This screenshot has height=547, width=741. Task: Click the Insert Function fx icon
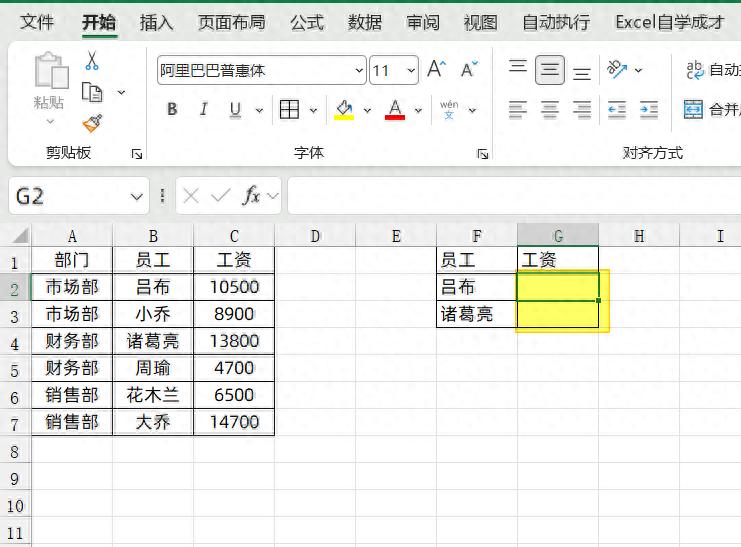(251, 195)
